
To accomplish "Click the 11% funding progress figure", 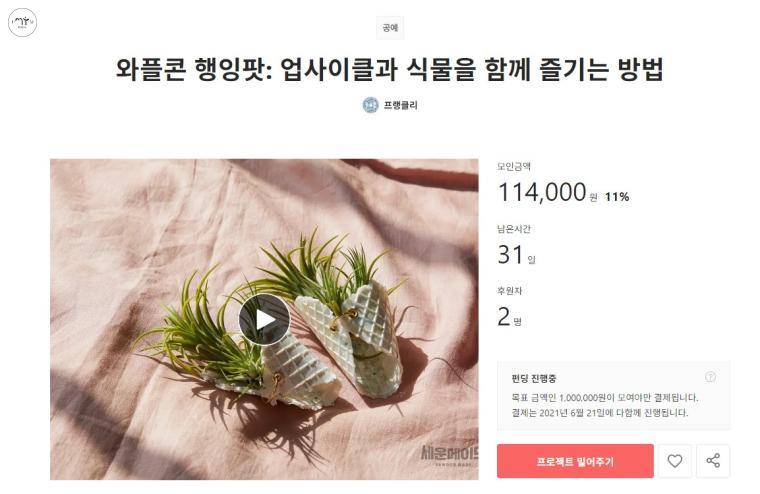I will click(x=617, y=196).
